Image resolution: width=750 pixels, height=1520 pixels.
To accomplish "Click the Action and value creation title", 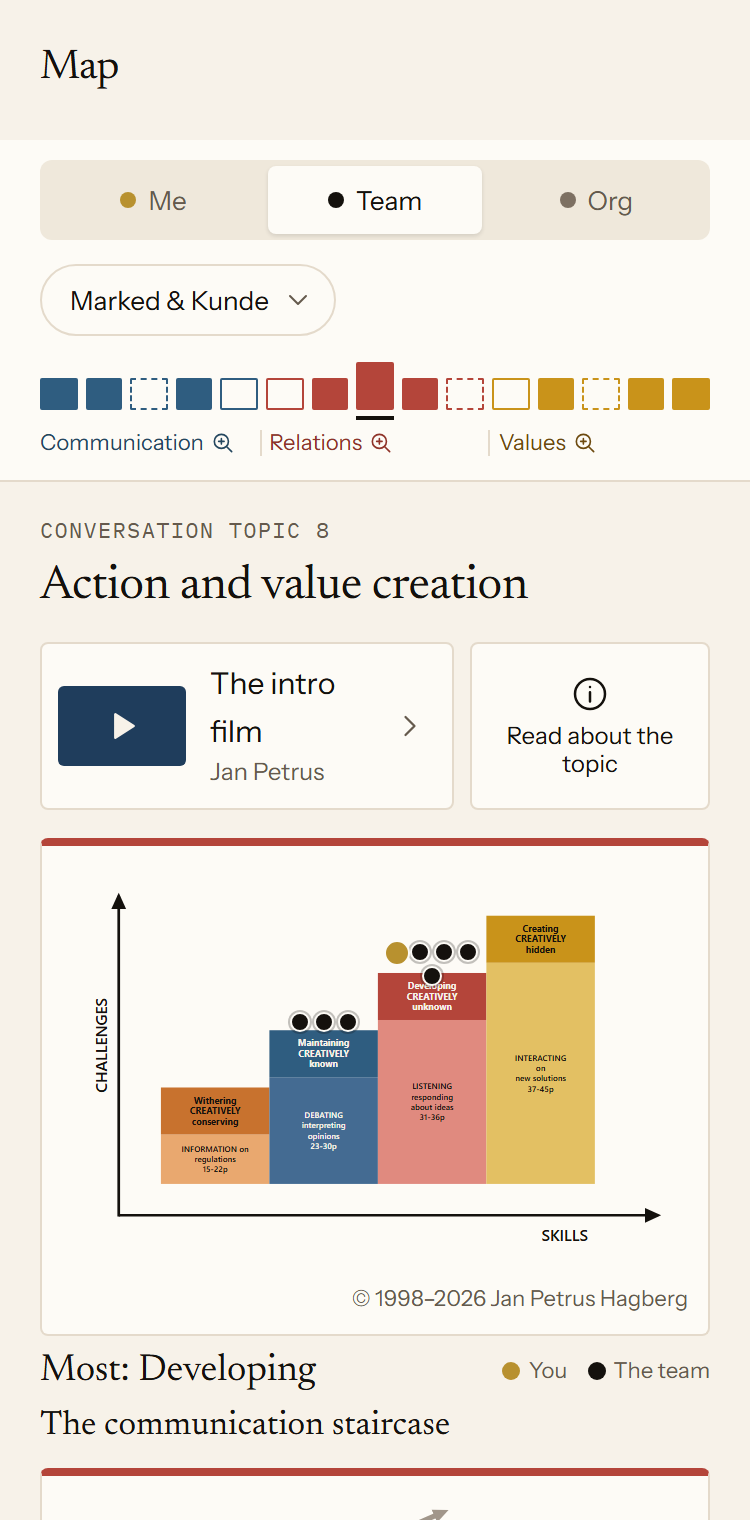I will click(284, 583).
